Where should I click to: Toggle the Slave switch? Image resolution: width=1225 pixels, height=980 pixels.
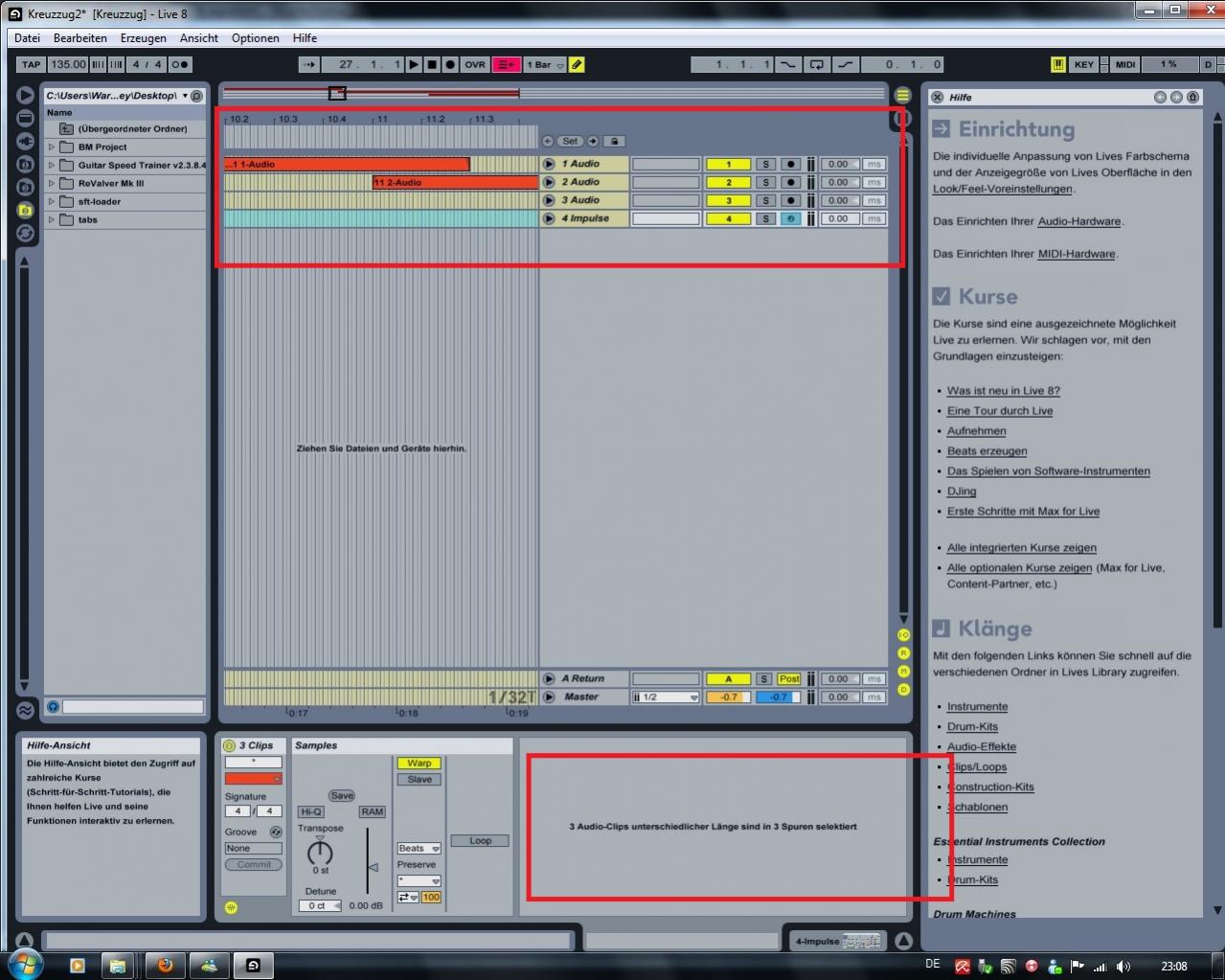[419, 779]
